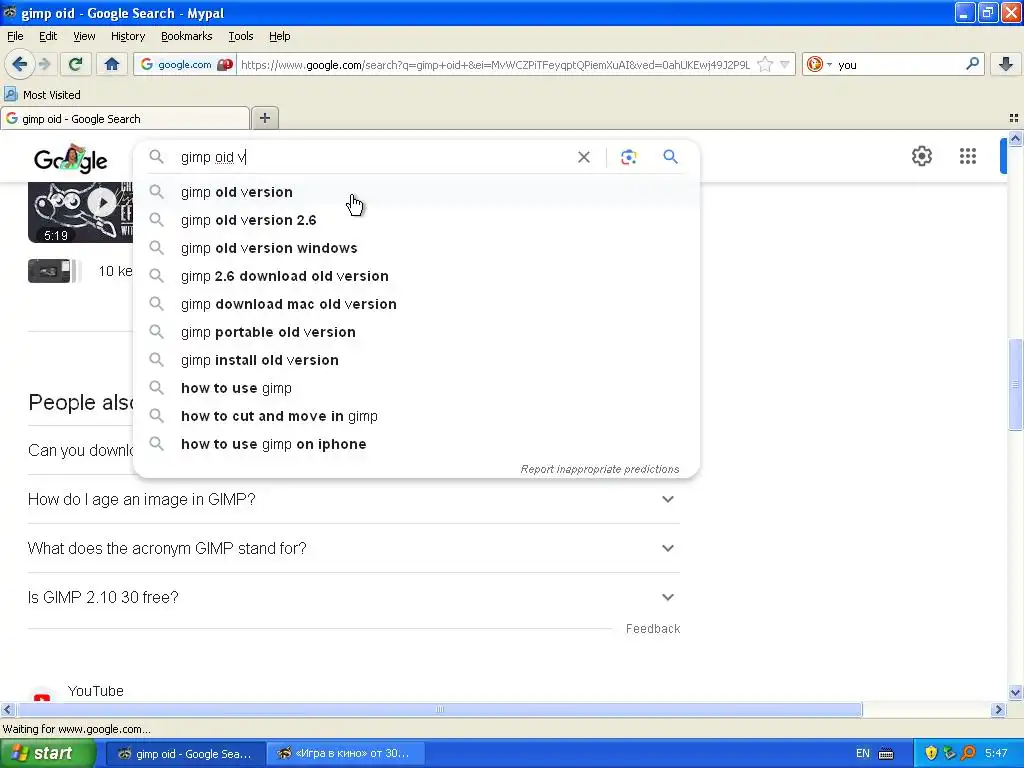Viewport: 1024px width, 768px height.
Task: Choose suggestion 'how to use gimp'
Action: pos(416,389)
